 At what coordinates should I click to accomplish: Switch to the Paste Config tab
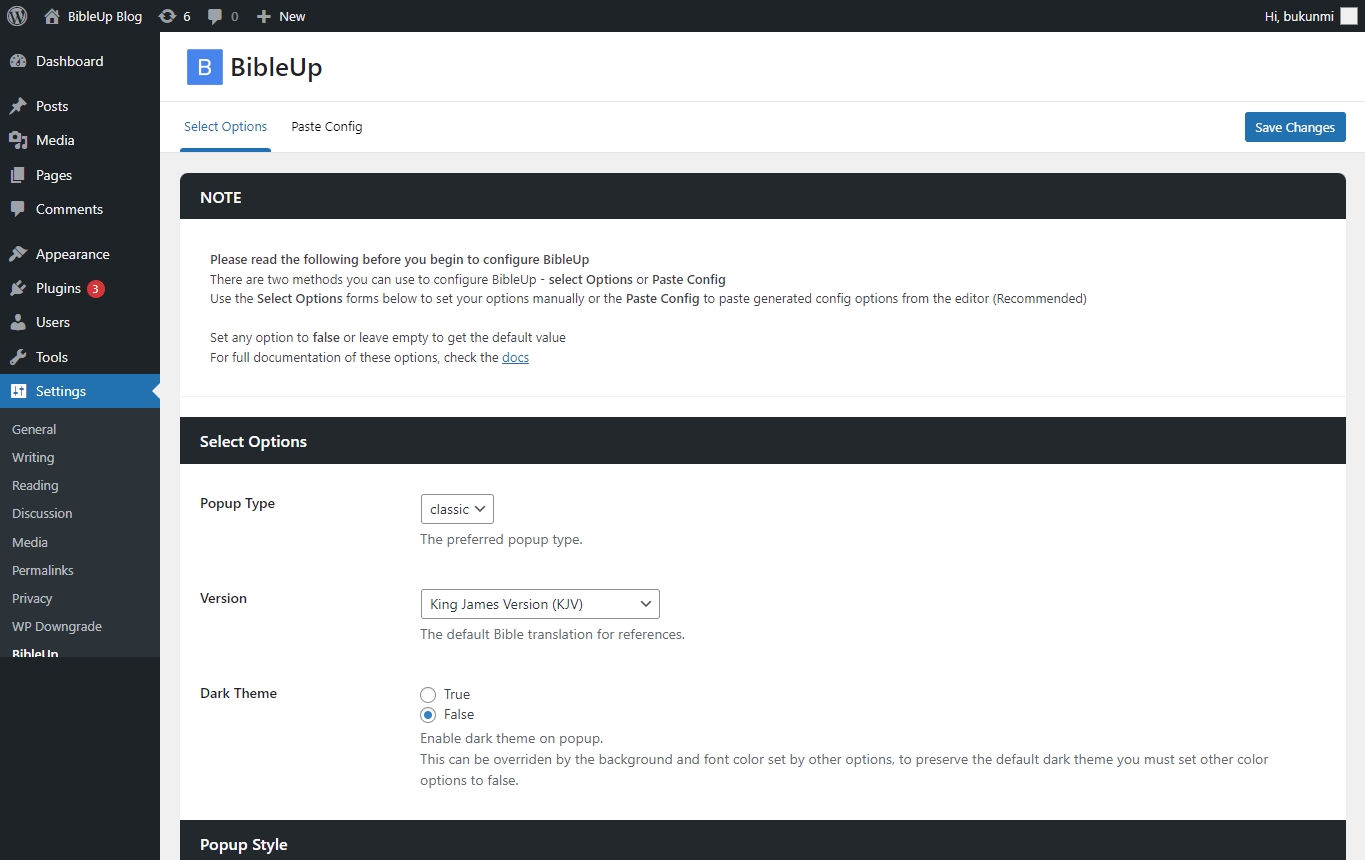coord(327,127)
